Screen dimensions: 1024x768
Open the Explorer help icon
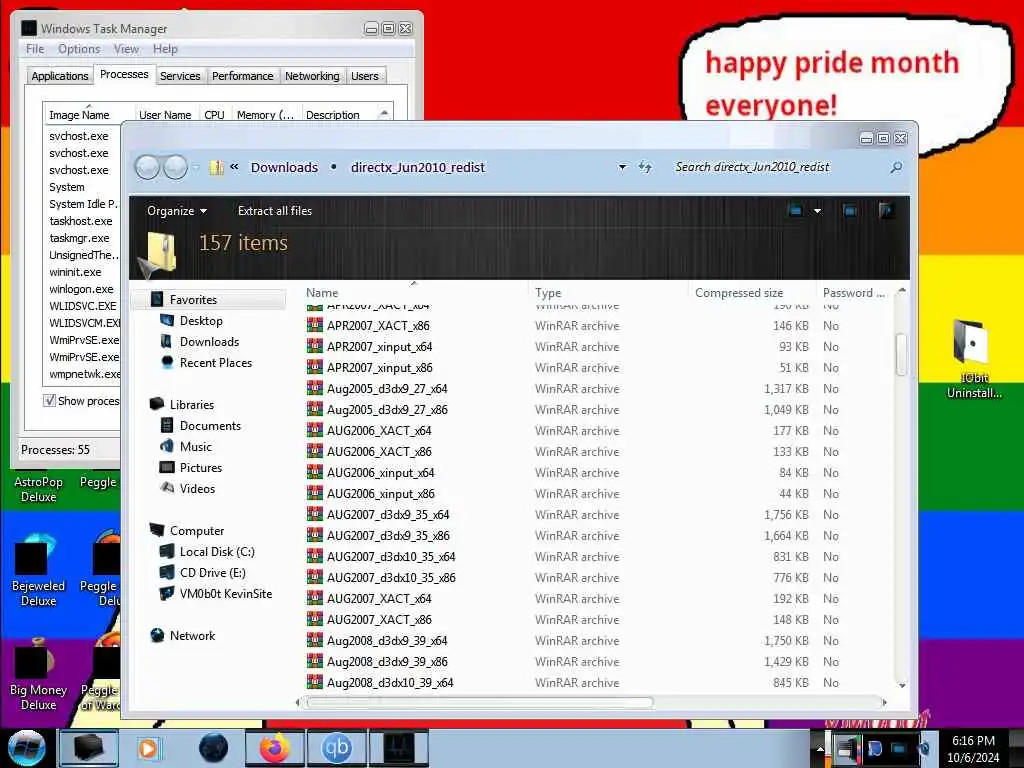click(x=886, y=210)
